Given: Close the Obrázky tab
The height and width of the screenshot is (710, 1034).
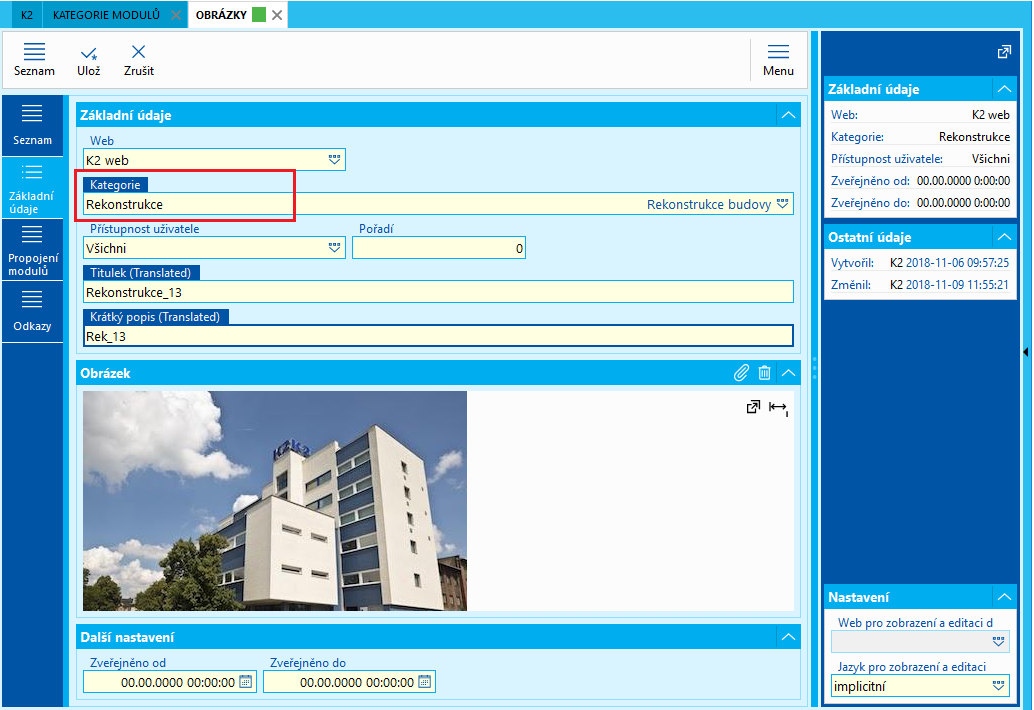Looking at the screenshot, I should (277, 15).
